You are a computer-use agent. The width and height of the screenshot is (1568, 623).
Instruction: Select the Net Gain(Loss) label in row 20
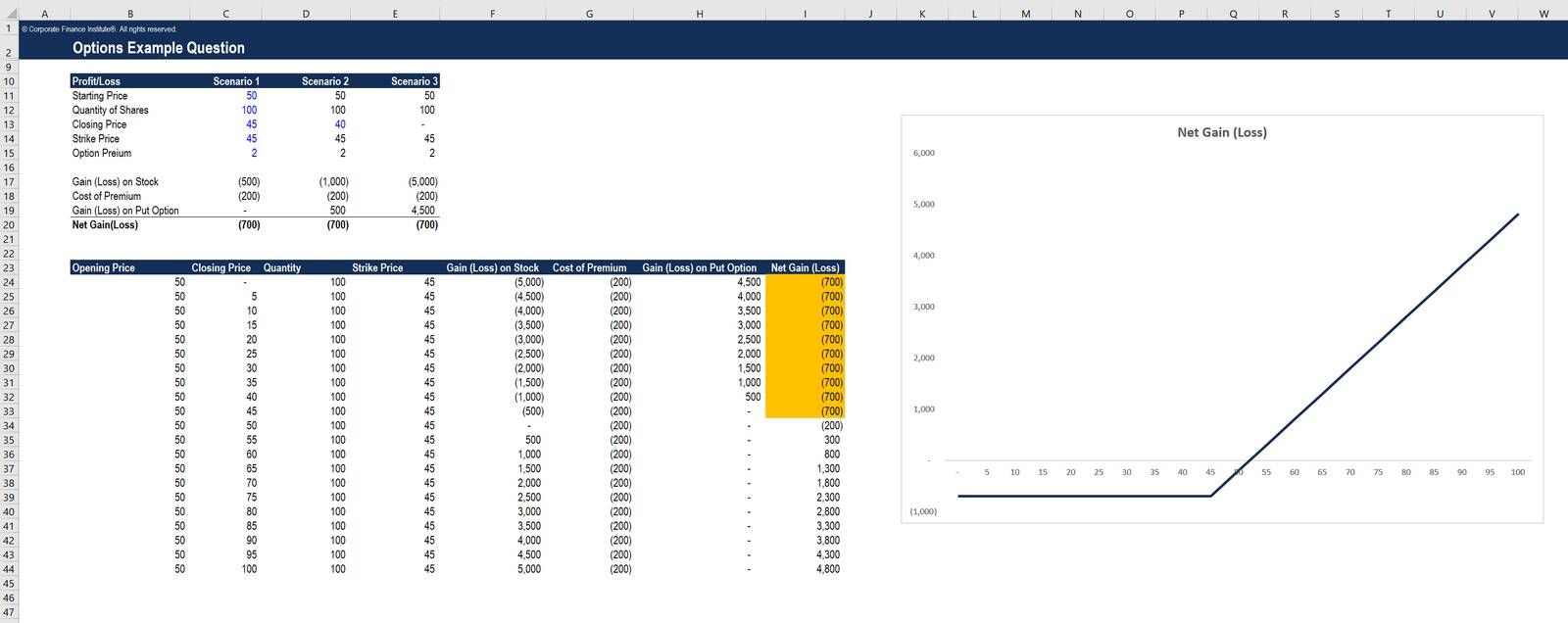tap(105, 225)
